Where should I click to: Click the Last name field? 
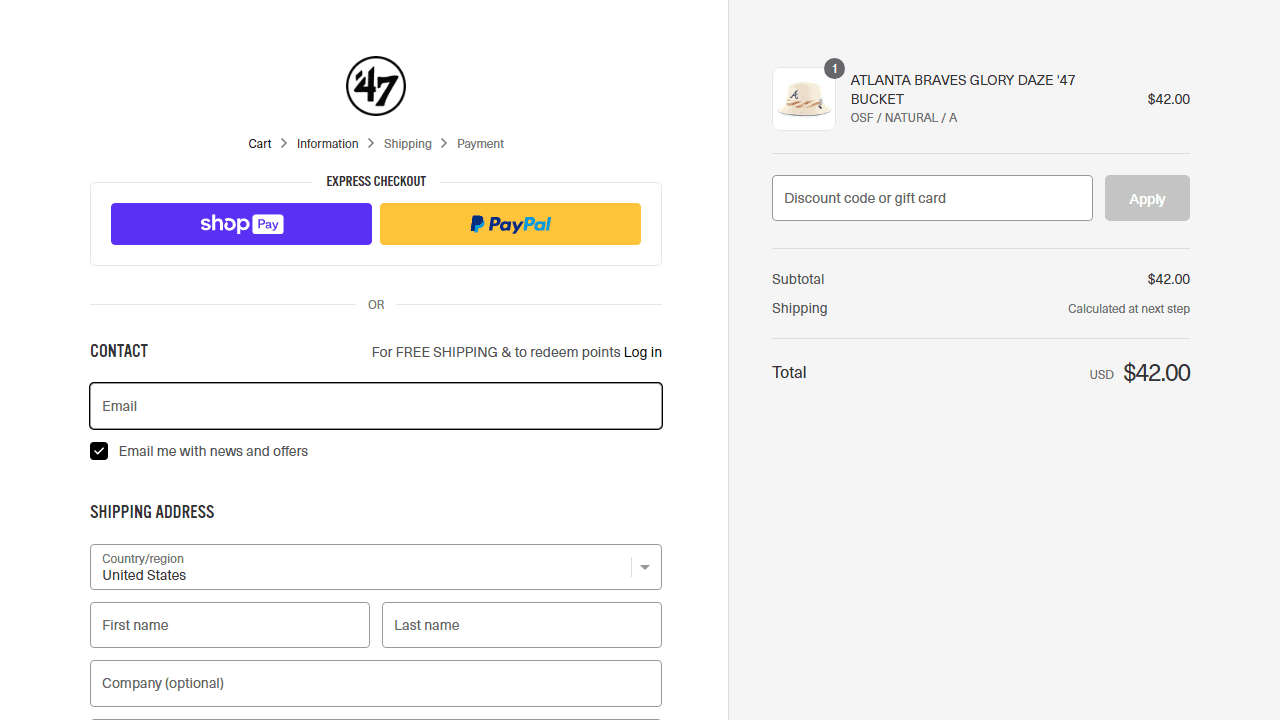coord(522,625)
